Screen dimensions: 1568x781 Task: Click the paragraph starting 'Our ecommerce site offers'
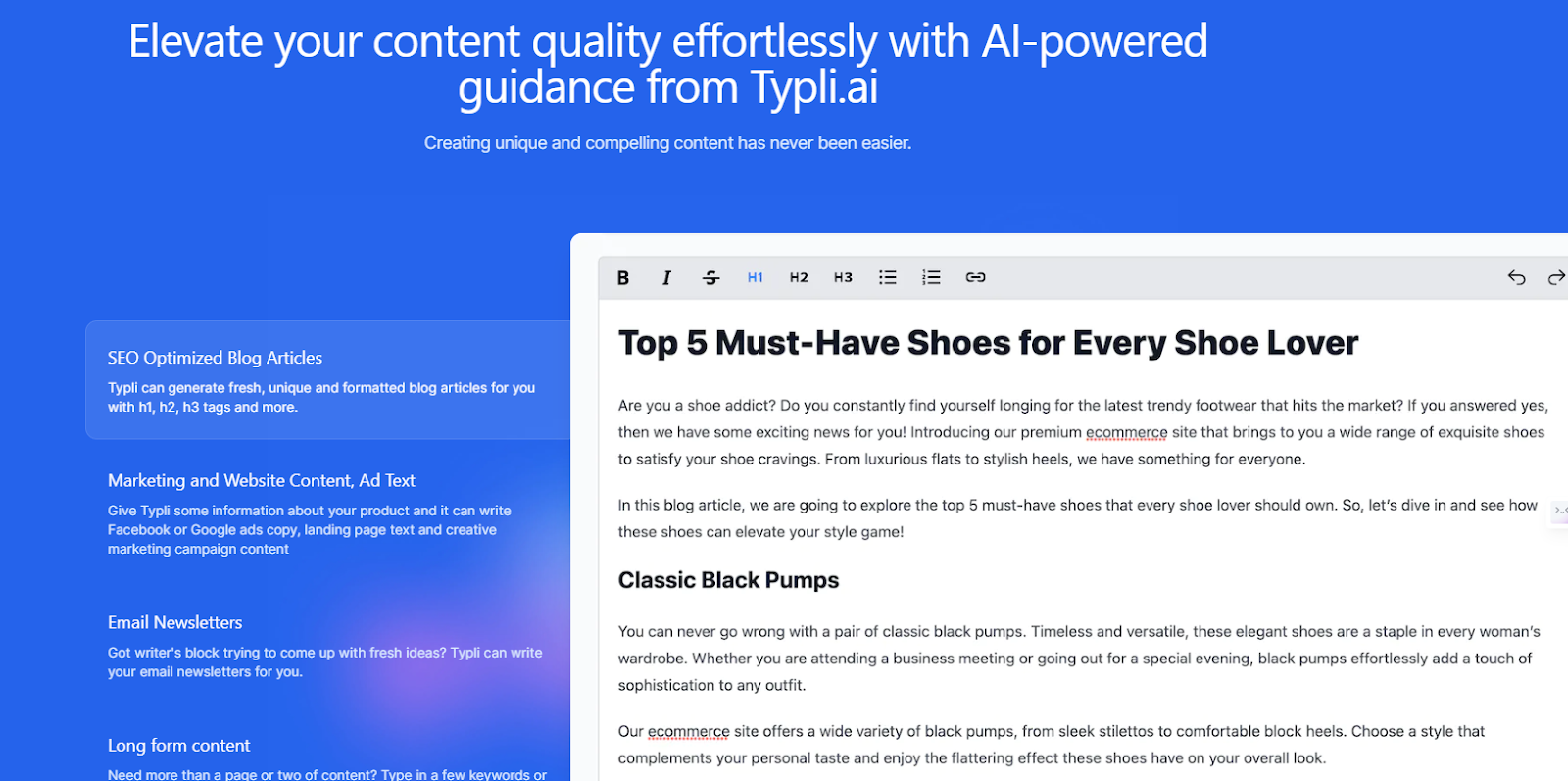pos(1052,745)
